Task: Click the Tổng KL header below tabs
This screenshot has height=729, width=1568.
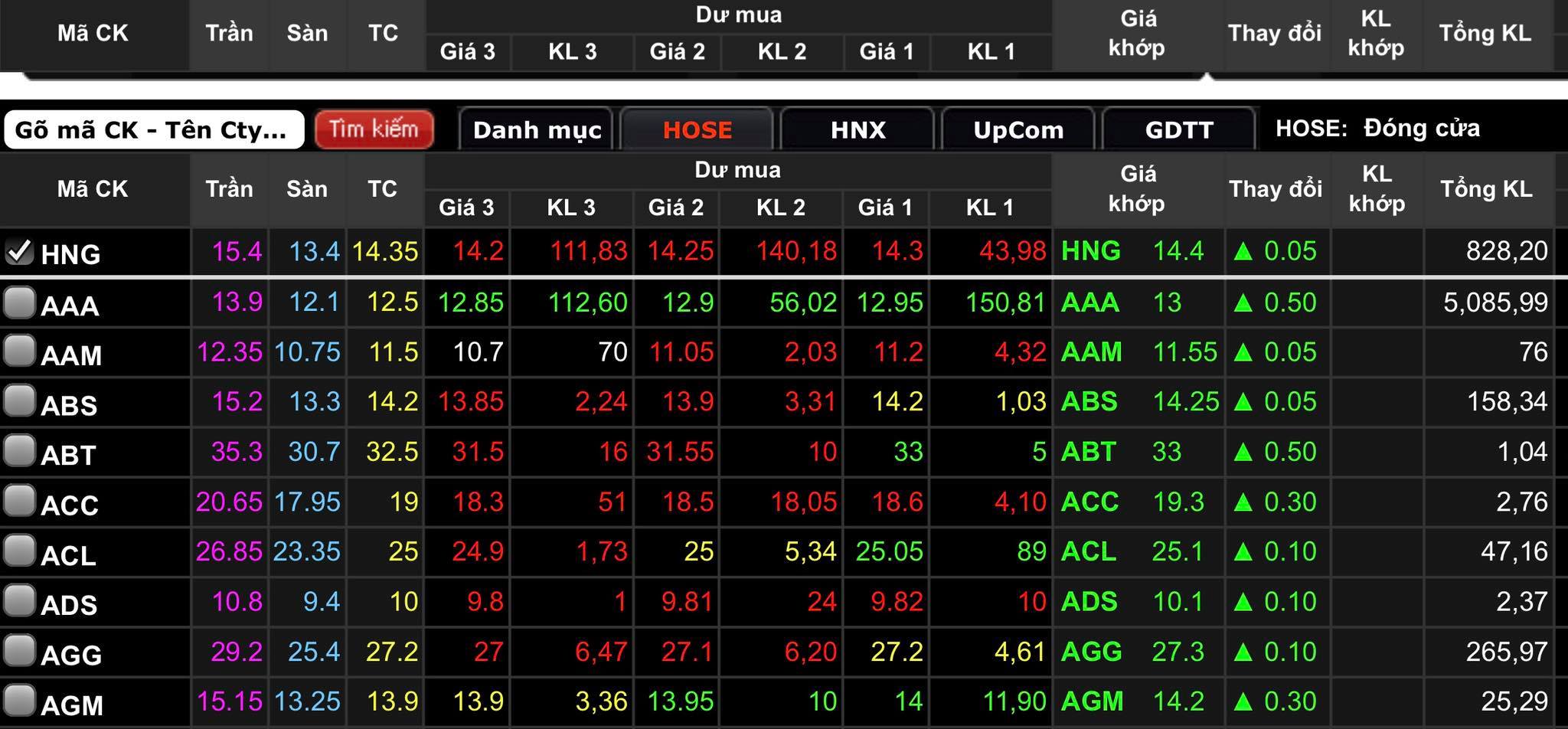Action: pos(1486,188)
